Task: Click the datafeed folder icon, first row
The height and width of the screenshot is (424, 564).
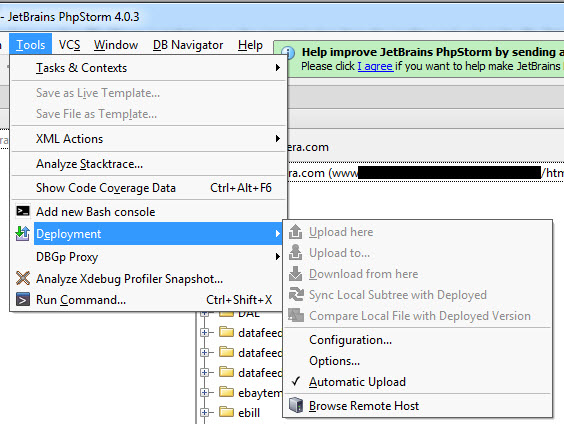Action: click(x=226, y=332)
